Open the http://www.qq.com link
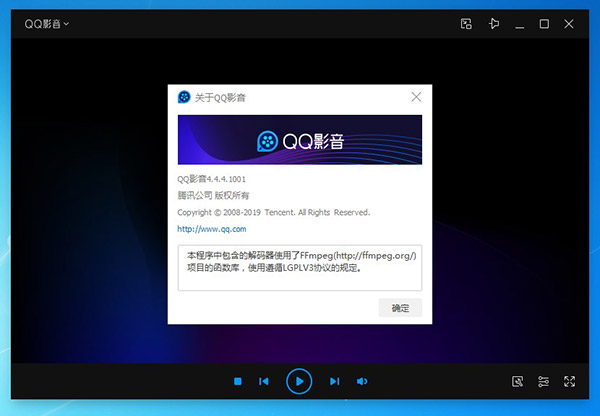Screen dimensions: 600x416 (x=212, y=229)
